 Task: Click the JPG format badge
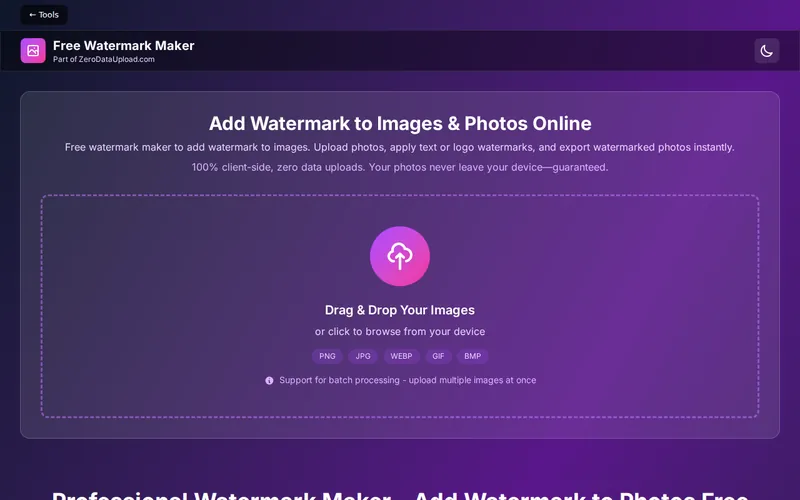tap(363, 356)
